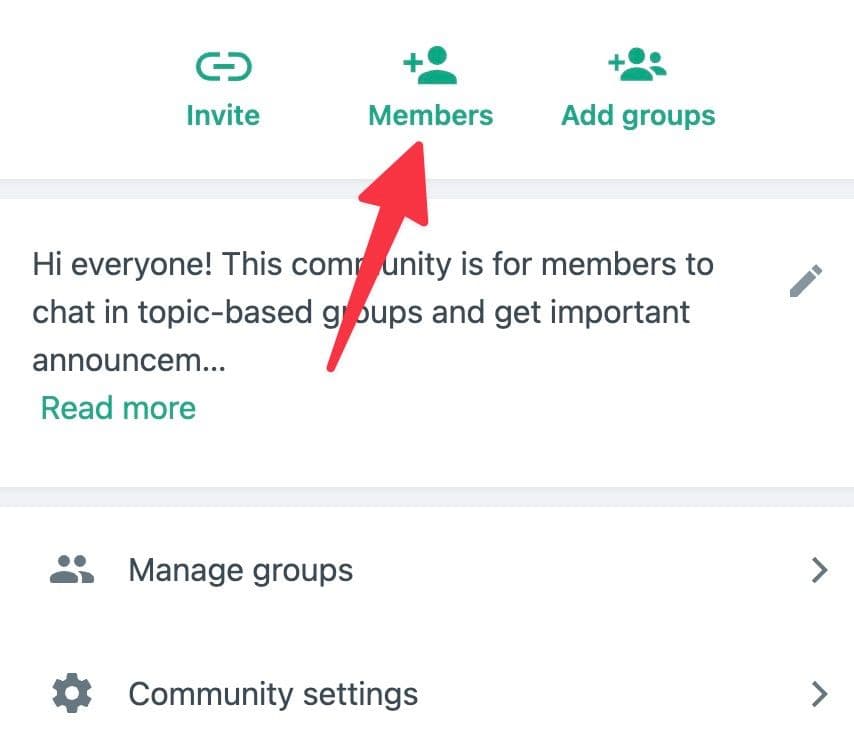Tap the Invite label text
This screenshot has height=746, width=854.
pyautogui.click(x=222, y=115)
